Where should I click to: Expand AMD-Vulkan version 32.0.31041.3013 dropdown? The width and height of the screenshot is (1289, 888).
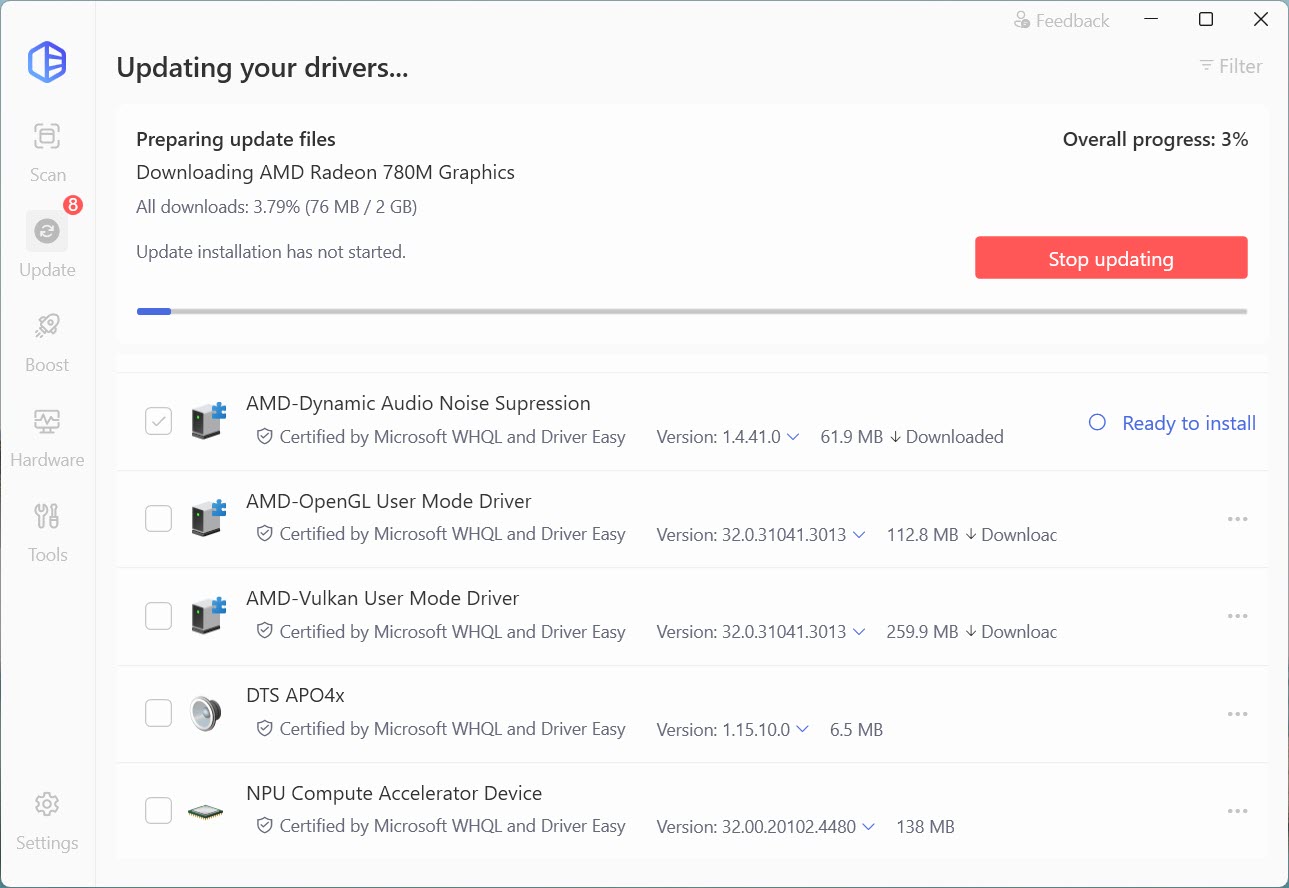pos(858,632)
